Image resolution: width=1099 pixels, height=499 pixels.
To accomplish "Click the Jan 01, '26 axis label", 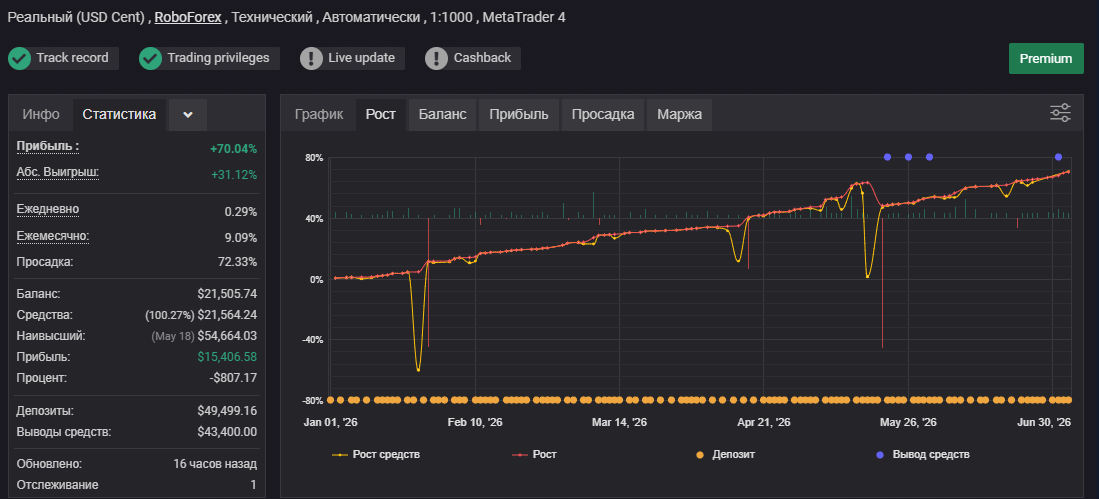I will [331, 423].
